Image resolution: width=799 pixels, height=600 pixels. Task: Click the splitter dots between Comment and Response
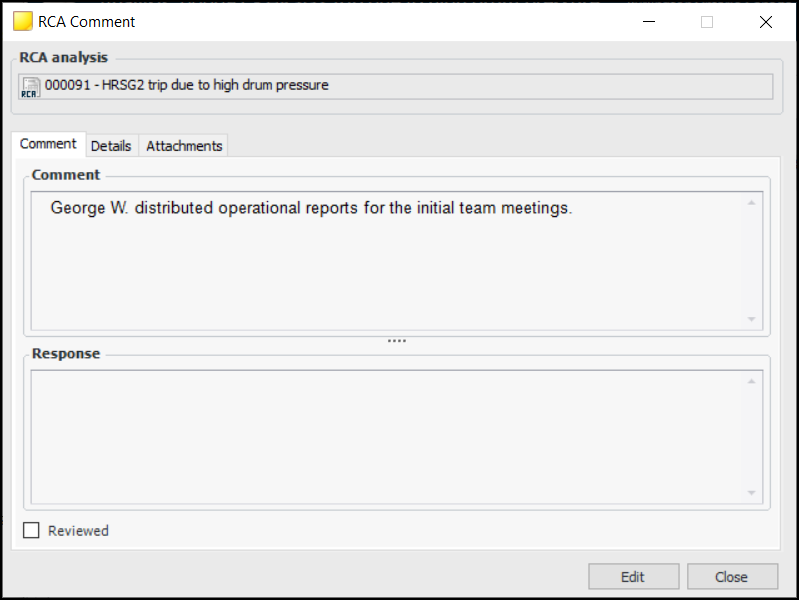point(397,341)
